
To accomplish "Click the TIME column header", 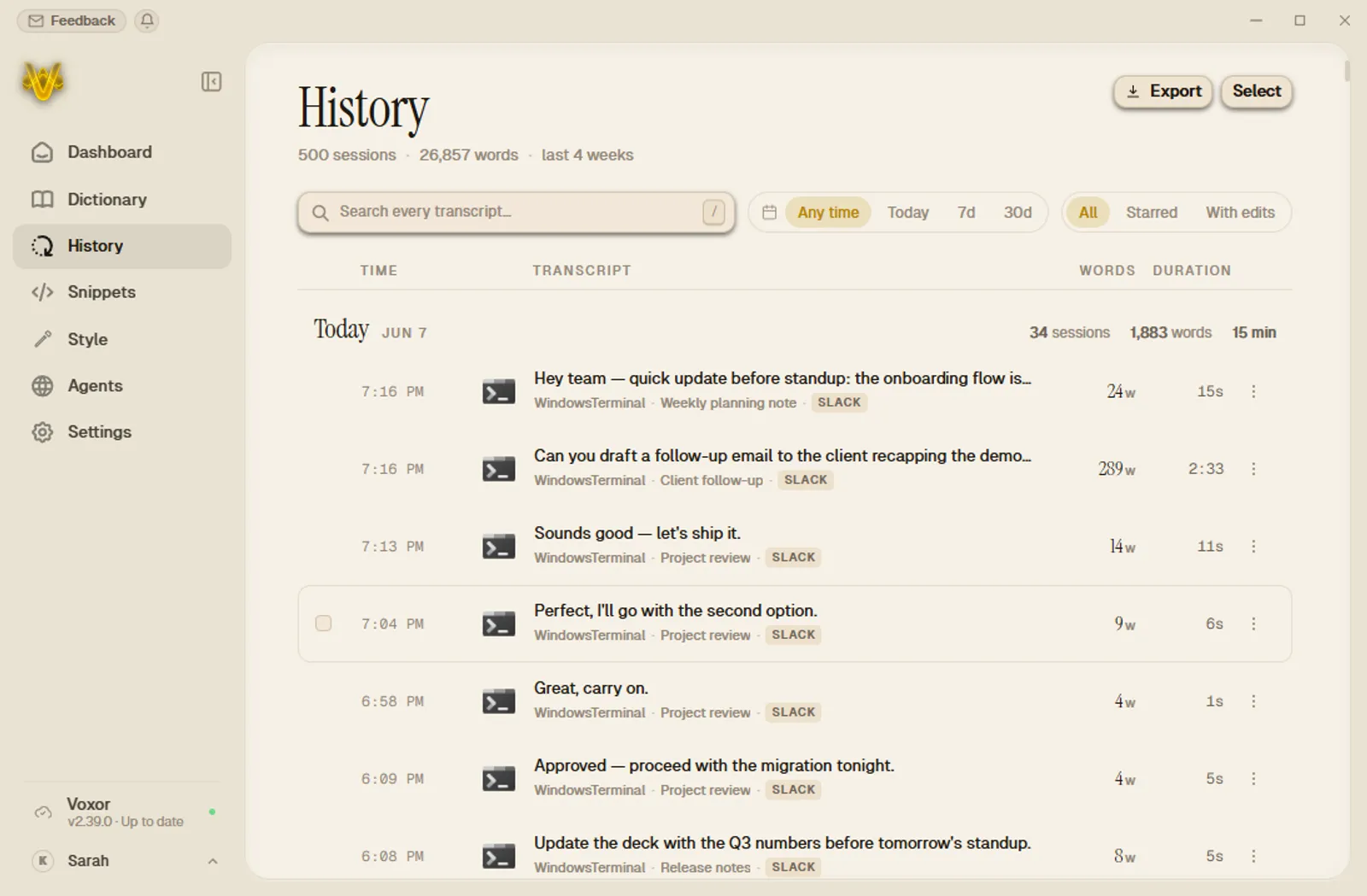I will click(378, 271).
